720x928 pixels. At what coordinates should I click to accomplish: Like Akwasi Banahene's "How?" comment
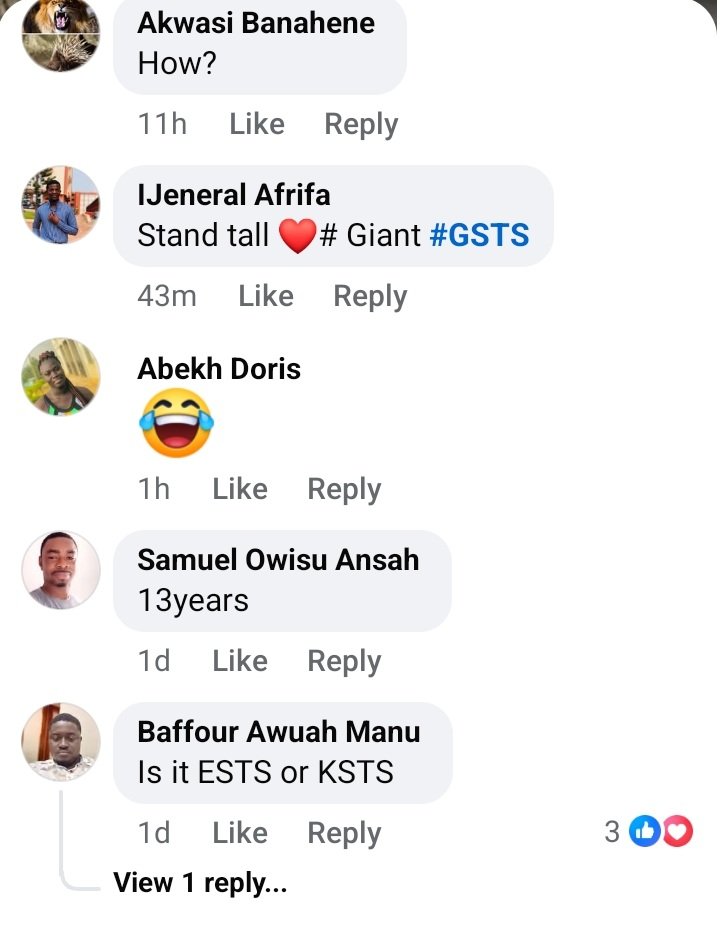point(257,124)
